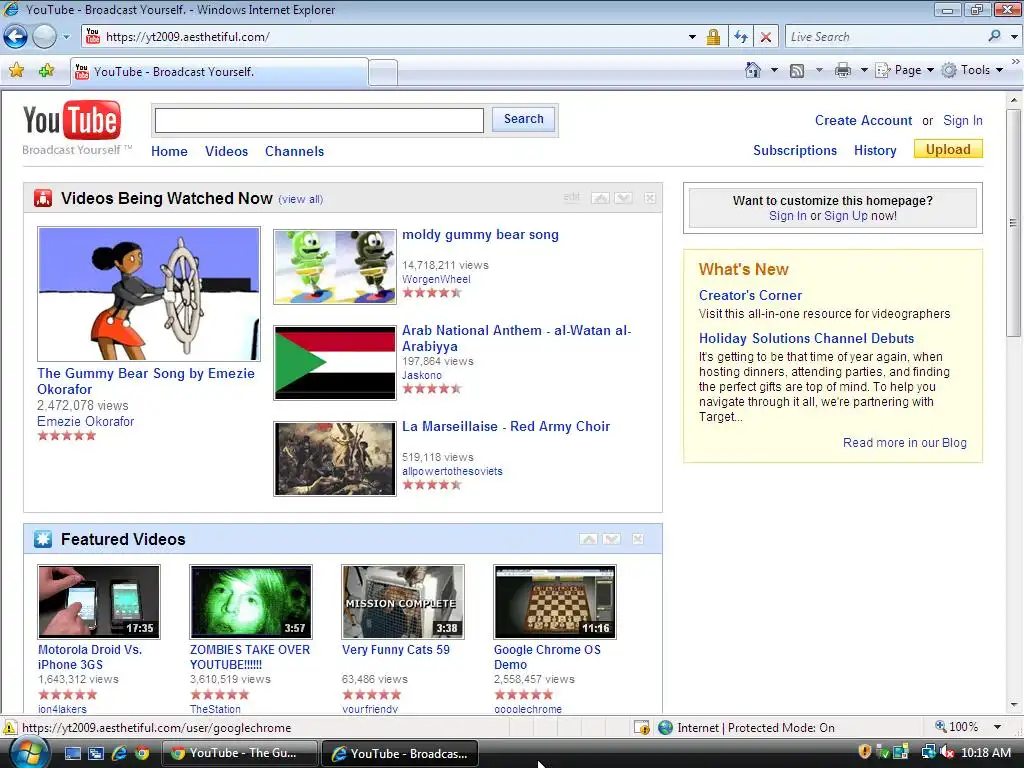
Task: Open the Tools menu
Action: [x=972, y=70]
